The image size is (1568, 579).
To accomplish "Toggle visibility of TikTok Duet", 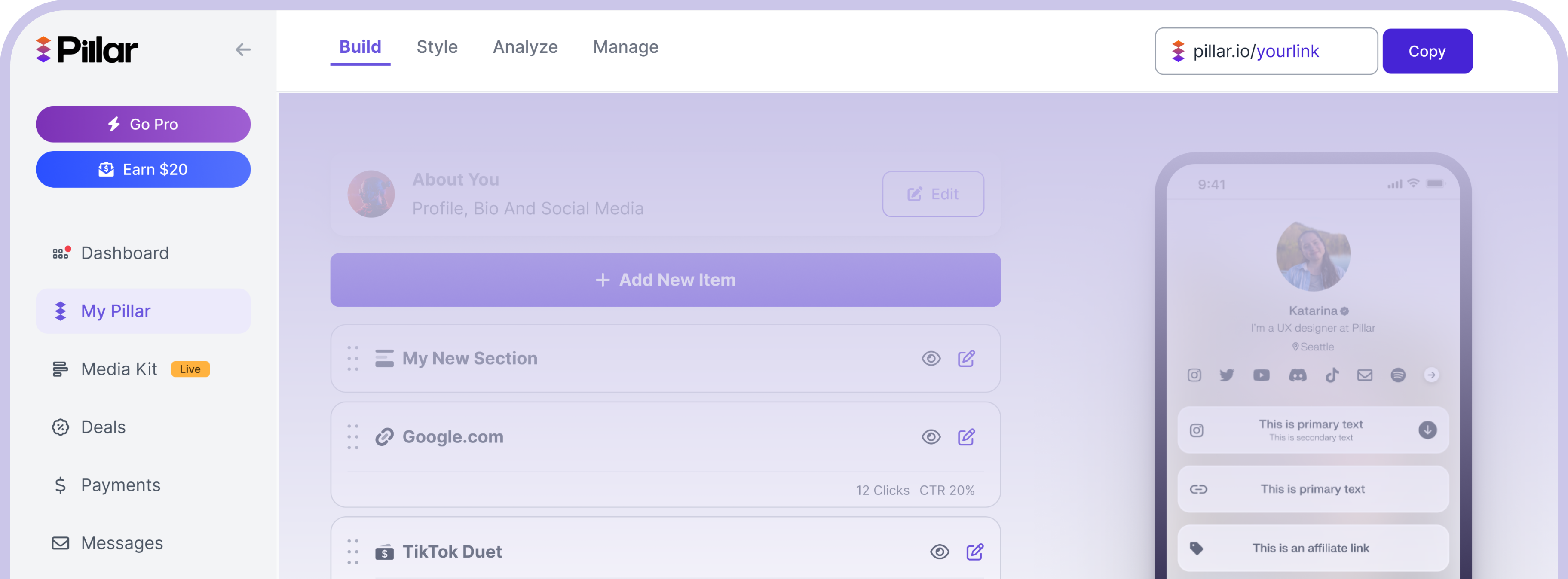I will click(x=939, y=552).
